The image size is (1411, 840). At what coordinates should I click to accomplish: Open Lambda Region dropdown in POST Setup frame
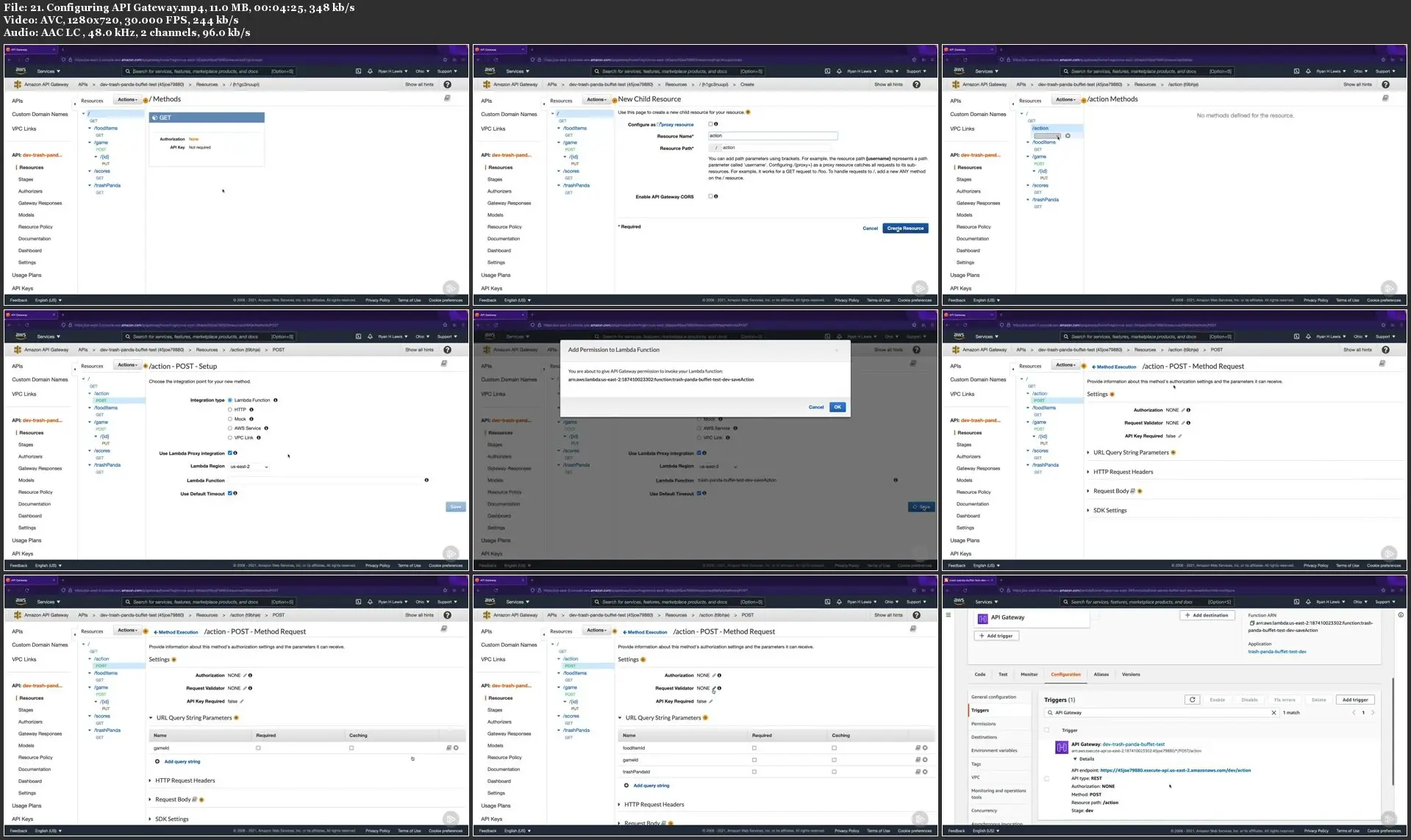coord(249,467)
